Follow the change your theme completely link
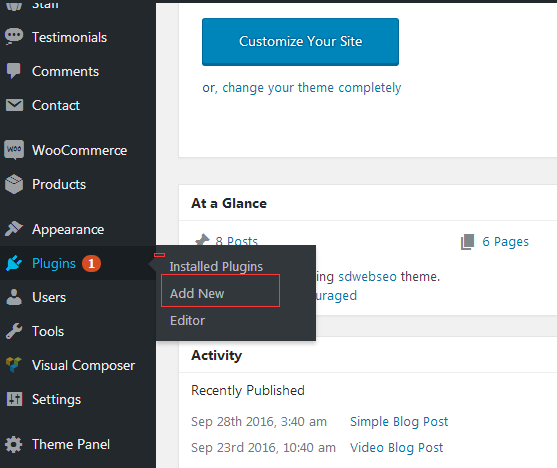Screen dimensions: 557x468 click(x=312, y=88)
